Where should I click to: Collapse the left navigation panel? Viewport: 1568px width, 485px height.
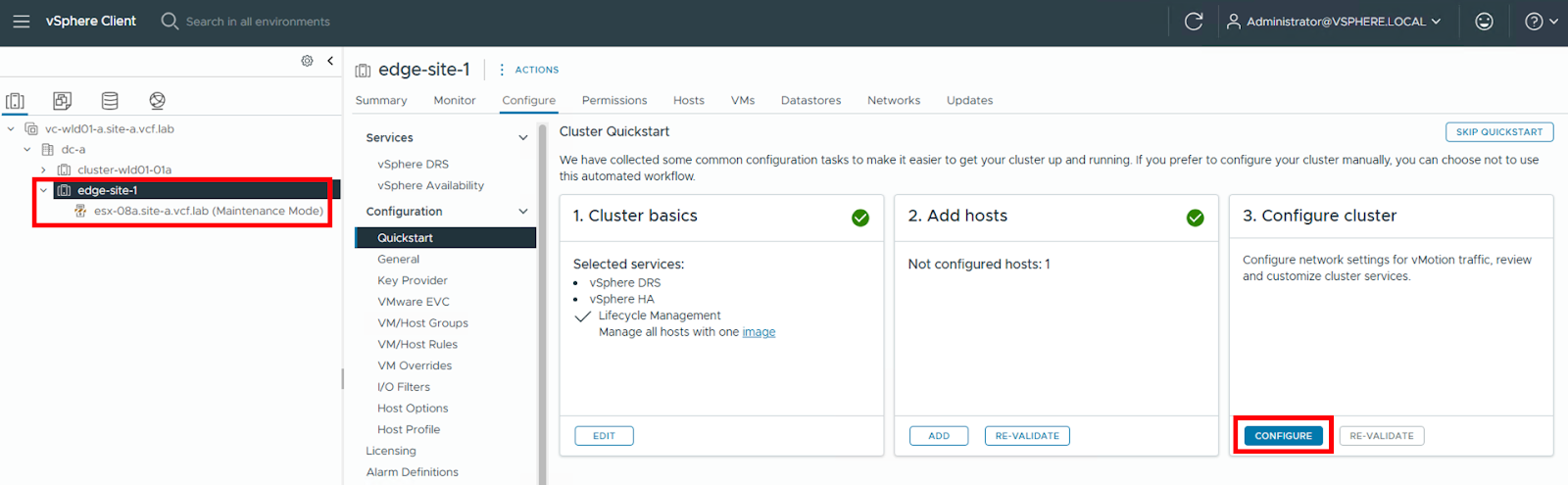[x=330, y=61]
